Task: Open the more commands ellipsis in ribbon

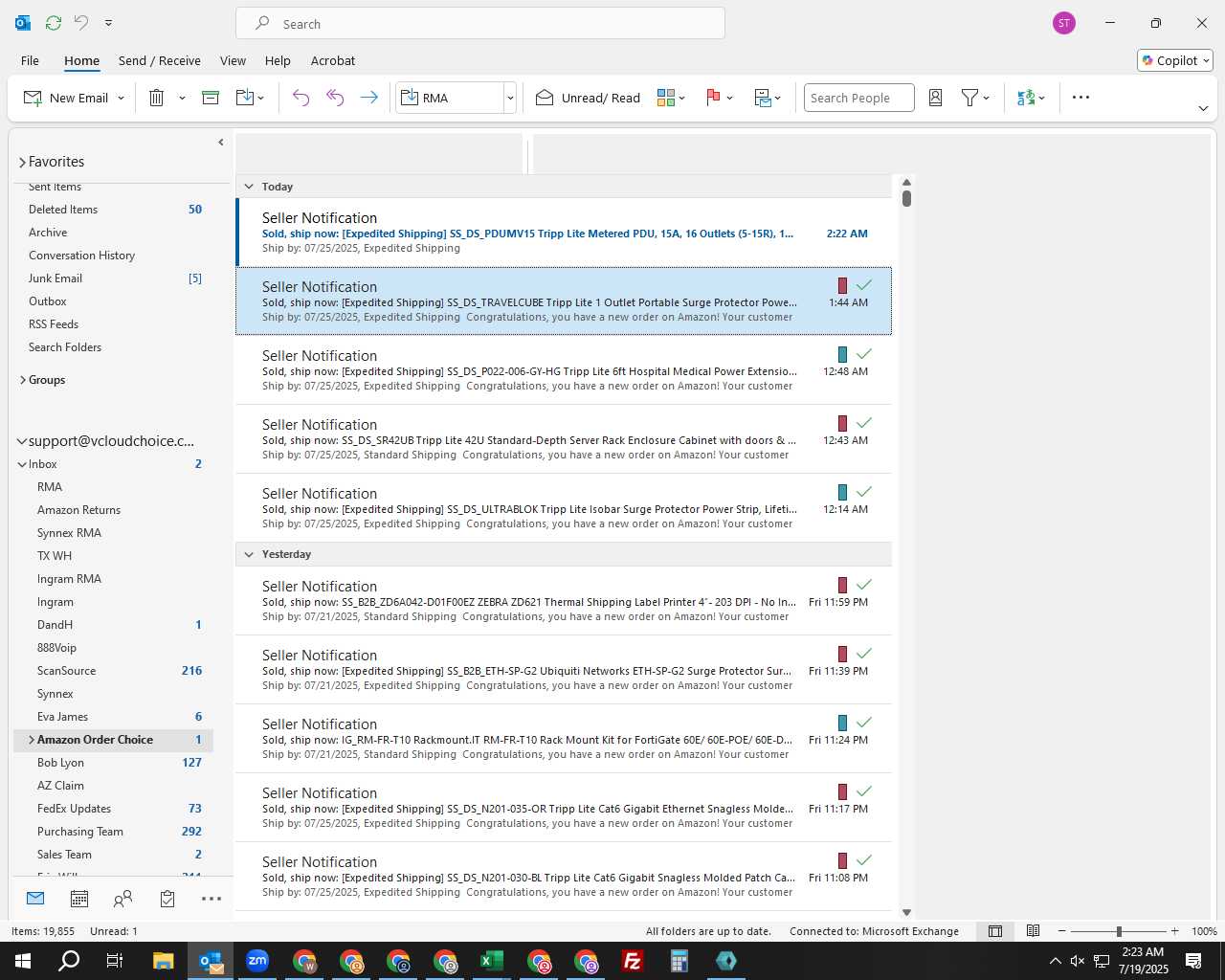Action: 1080,97
